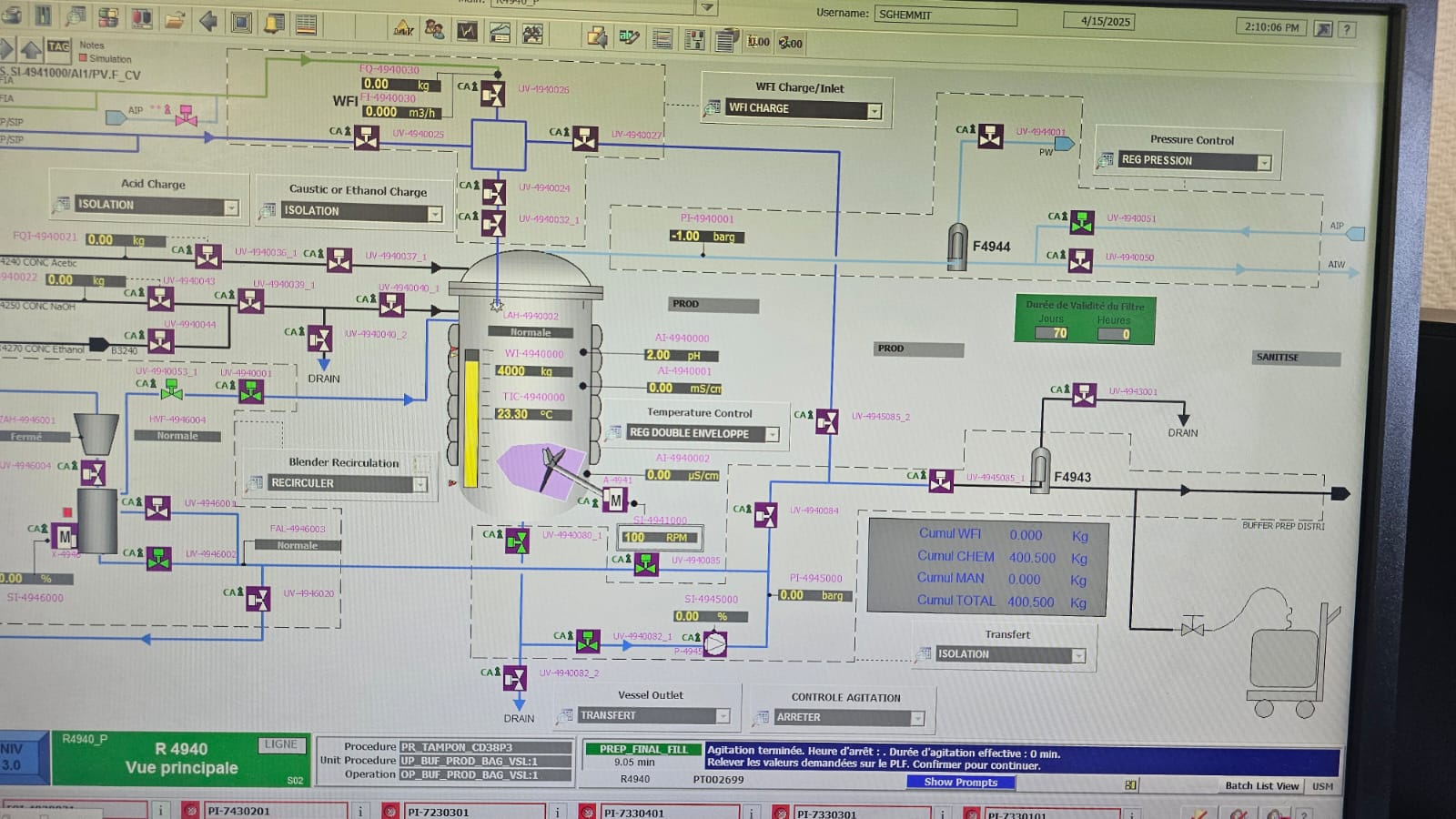
Task: Click the R 4940 Vue principale button
Action: [x=181, y=758]
